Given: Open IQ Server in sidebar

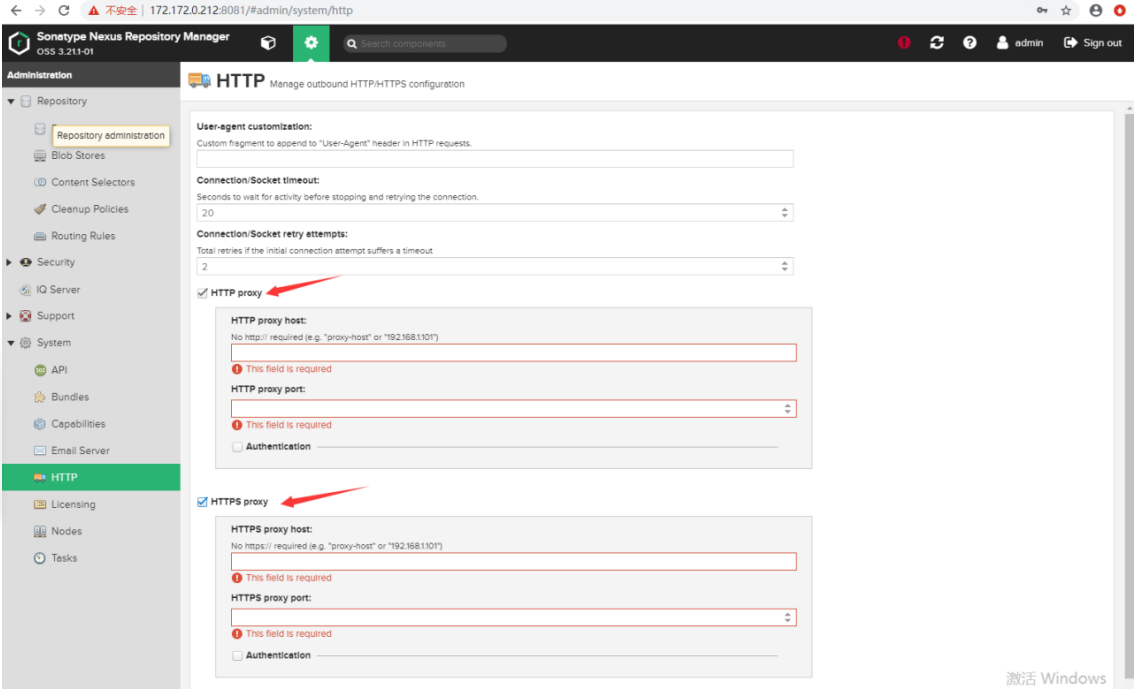Looking at the screenshot, I should [58, 289].
